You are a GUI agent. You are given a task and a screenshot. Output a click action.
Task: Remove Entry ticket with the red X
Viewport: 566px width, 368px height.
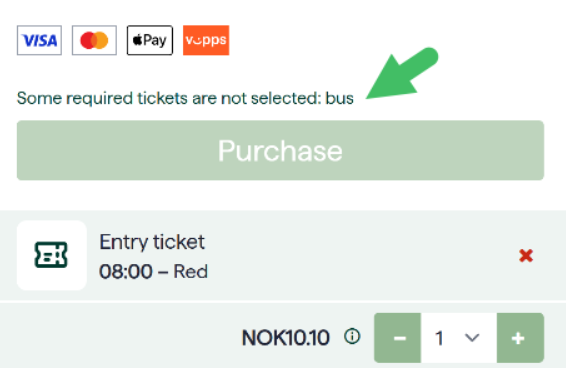pyautogui.click(x=526, y=255)
